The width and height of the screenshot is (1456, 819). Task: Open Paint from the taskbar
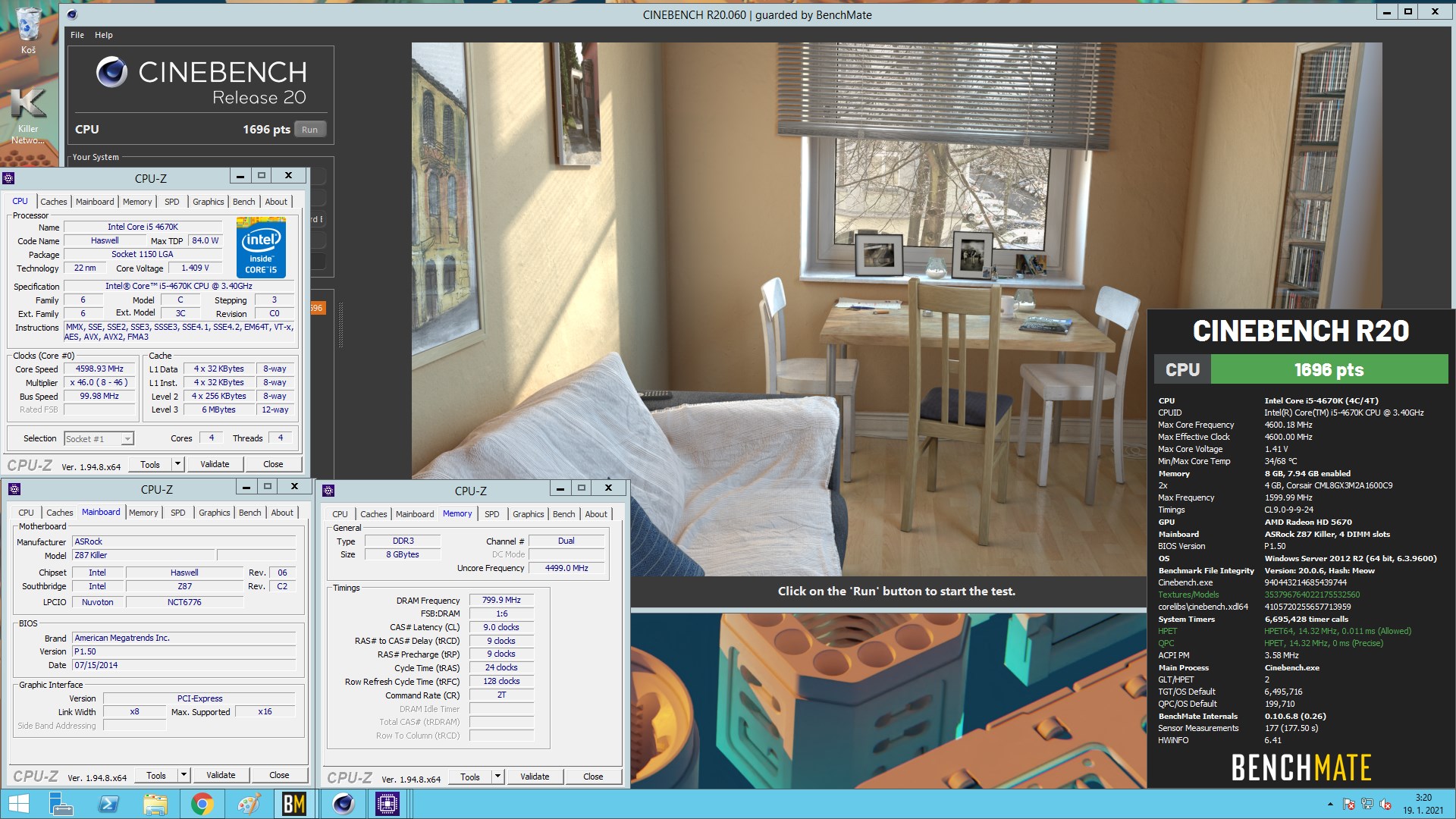pos(249,804)
